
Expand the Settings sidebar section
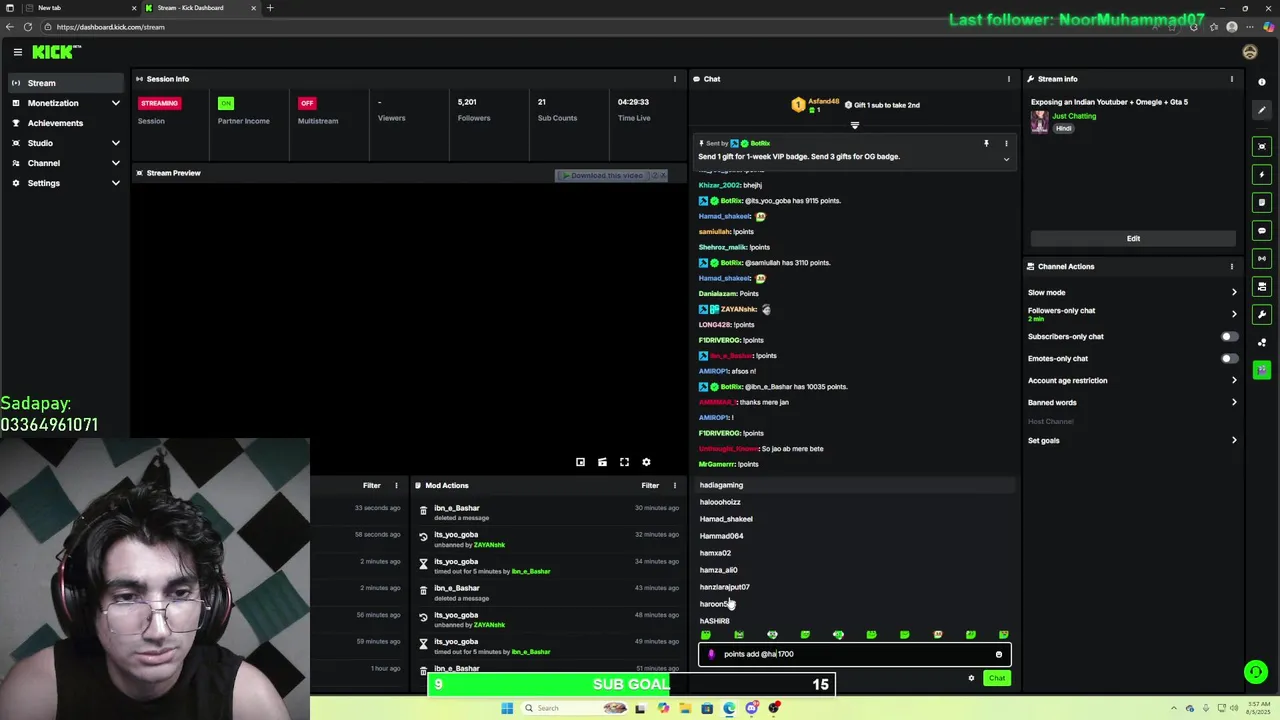(x=65, y=183)
